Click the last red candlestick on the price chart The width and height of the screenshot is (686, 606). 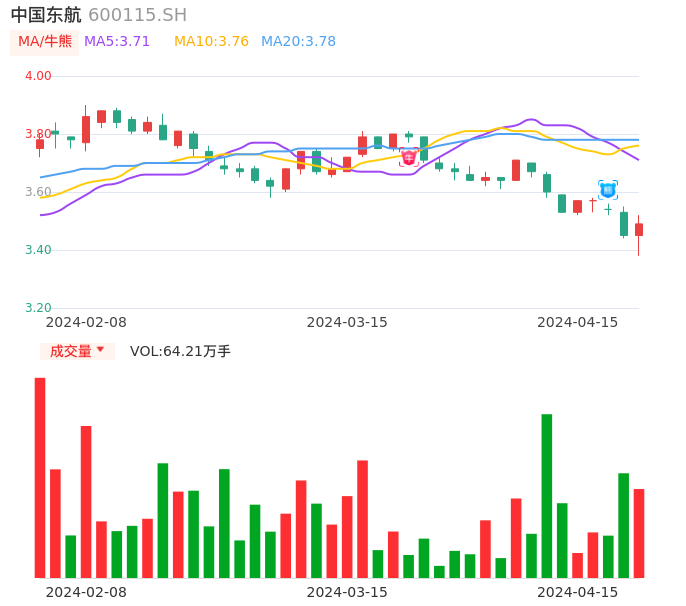pyautogui.click(x=639, y=230)
